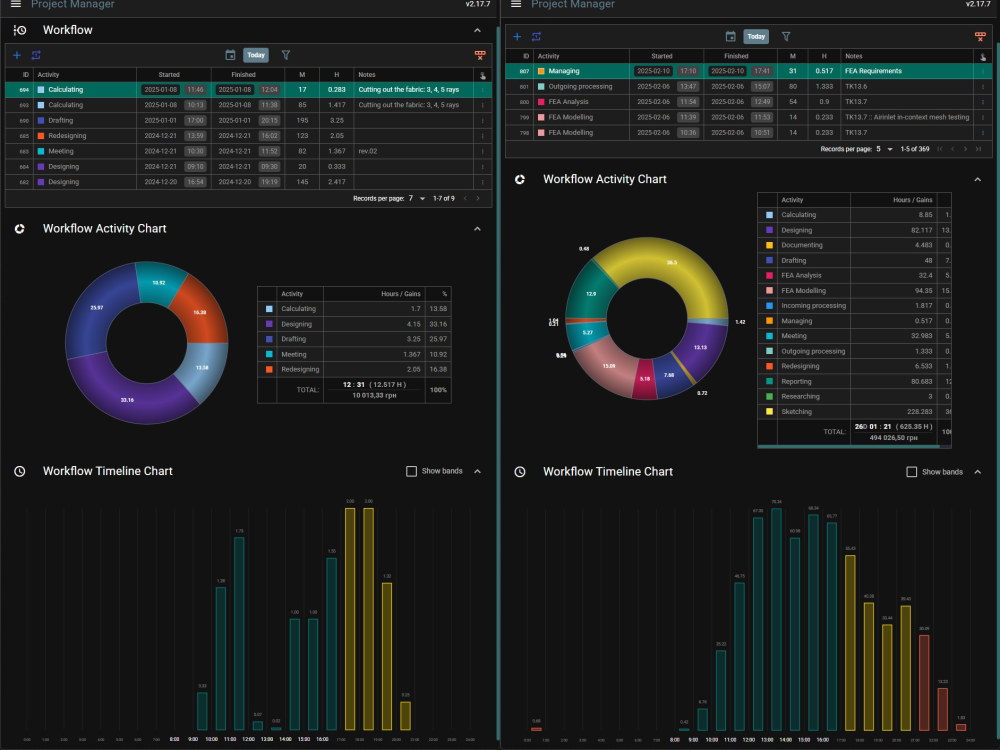Sort right table by Notes column
The image size is (1000, 750).
coord(854,57)
